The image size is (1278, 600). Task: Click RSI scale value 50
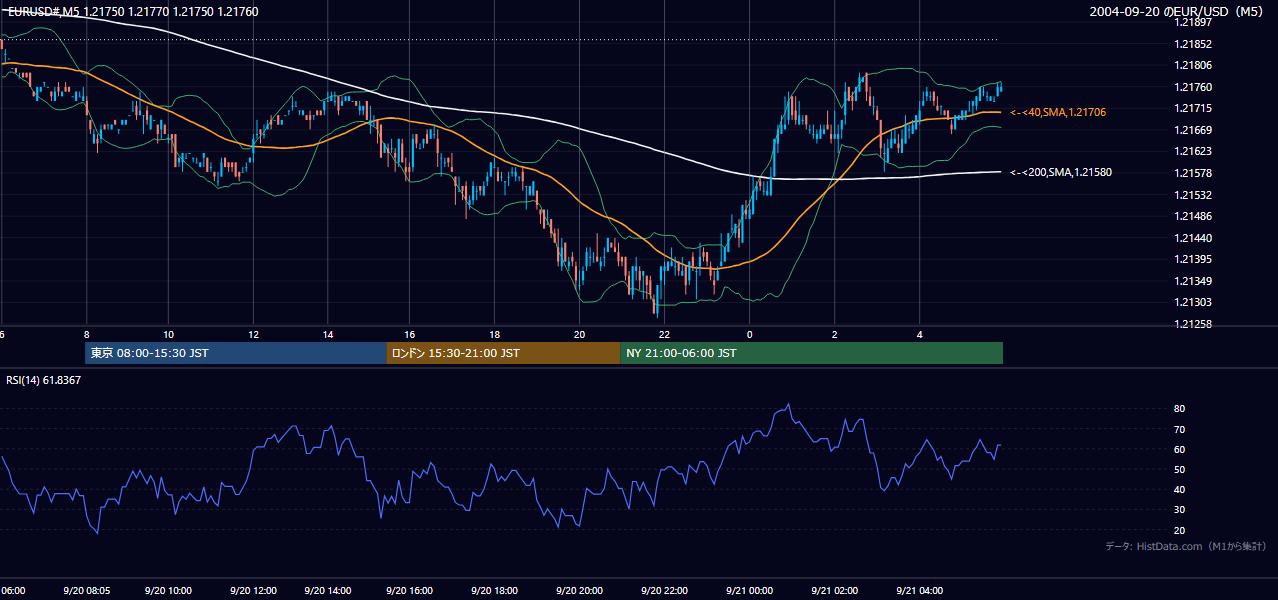pyautogui.click(x=1179, y=469)
